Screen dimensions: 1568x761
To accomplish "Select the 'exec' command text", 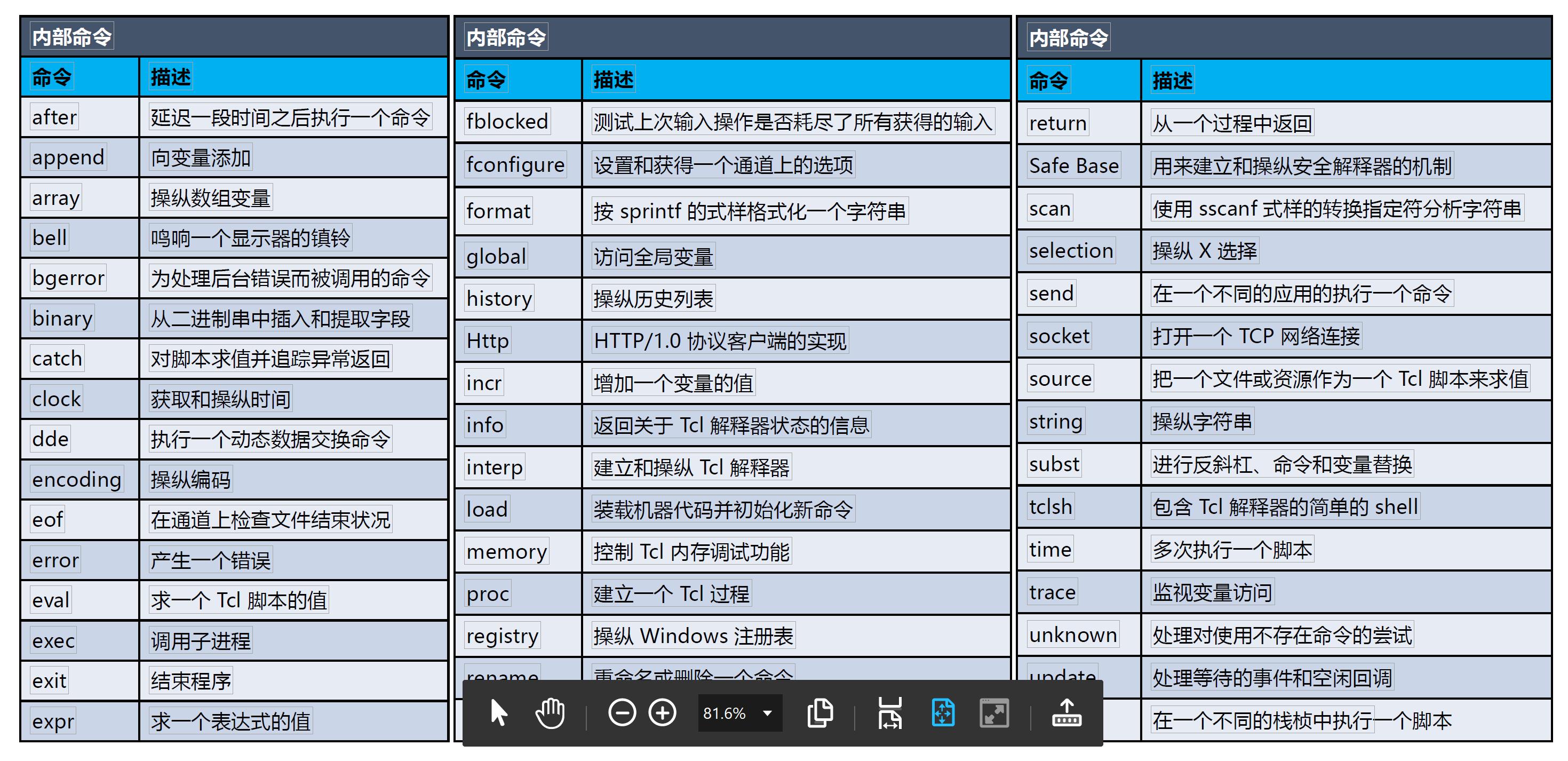I will [53, 640].
